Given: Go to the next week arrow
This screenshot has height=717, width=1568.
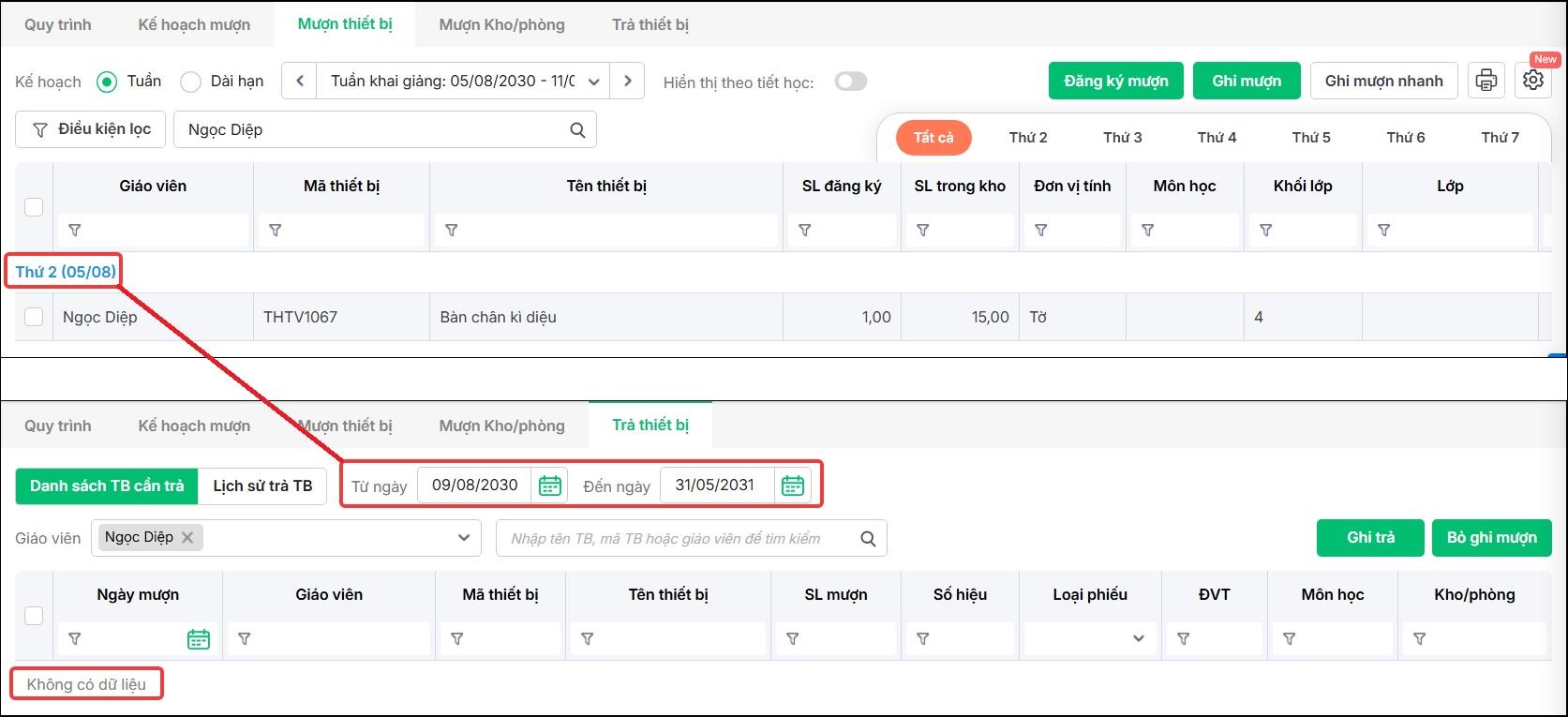Looking at the screenshot, I should pos(628,81).
